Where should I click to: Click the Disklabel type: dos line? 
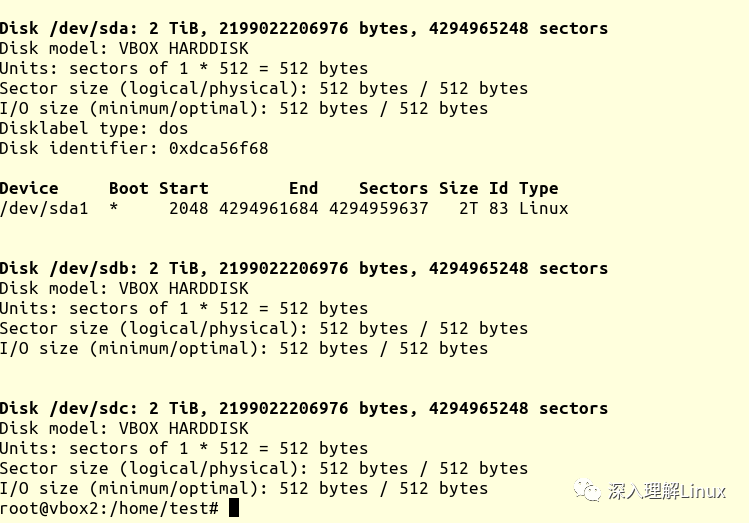click(94, 128)
